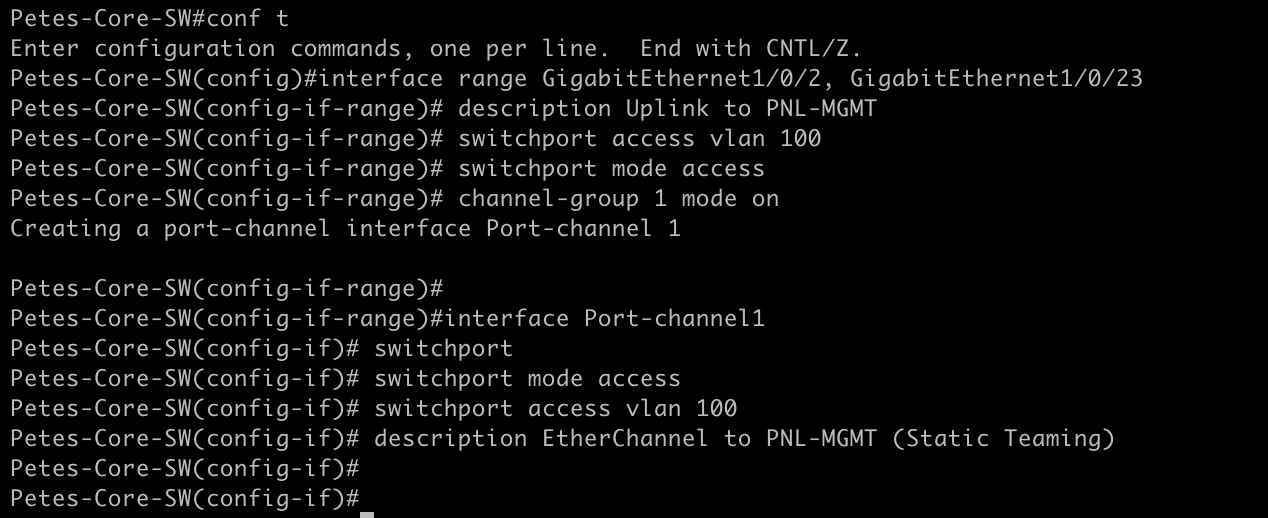Image resolution: width=1268 pixels, height=518 pixels.
Task: Click 'switchport access vlan 100' under the Port-channel1 interface
Action: click(x=555, y=408)
